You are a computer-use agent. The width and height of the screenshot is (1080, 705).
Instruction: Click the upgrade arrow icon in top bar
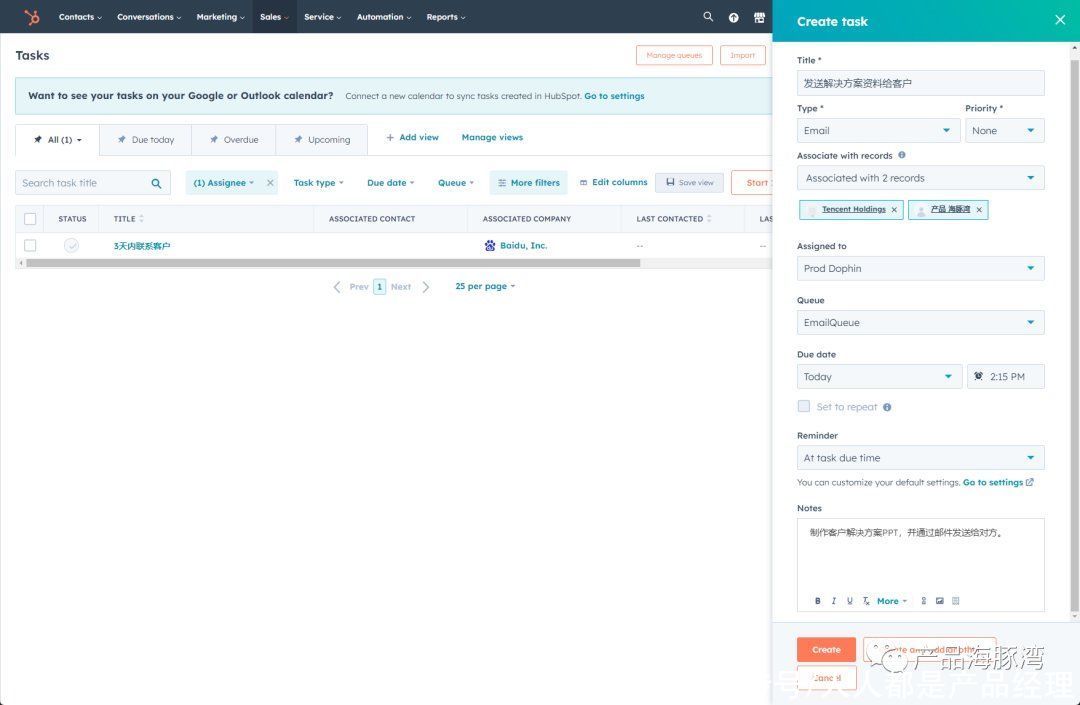coord(734,17)
